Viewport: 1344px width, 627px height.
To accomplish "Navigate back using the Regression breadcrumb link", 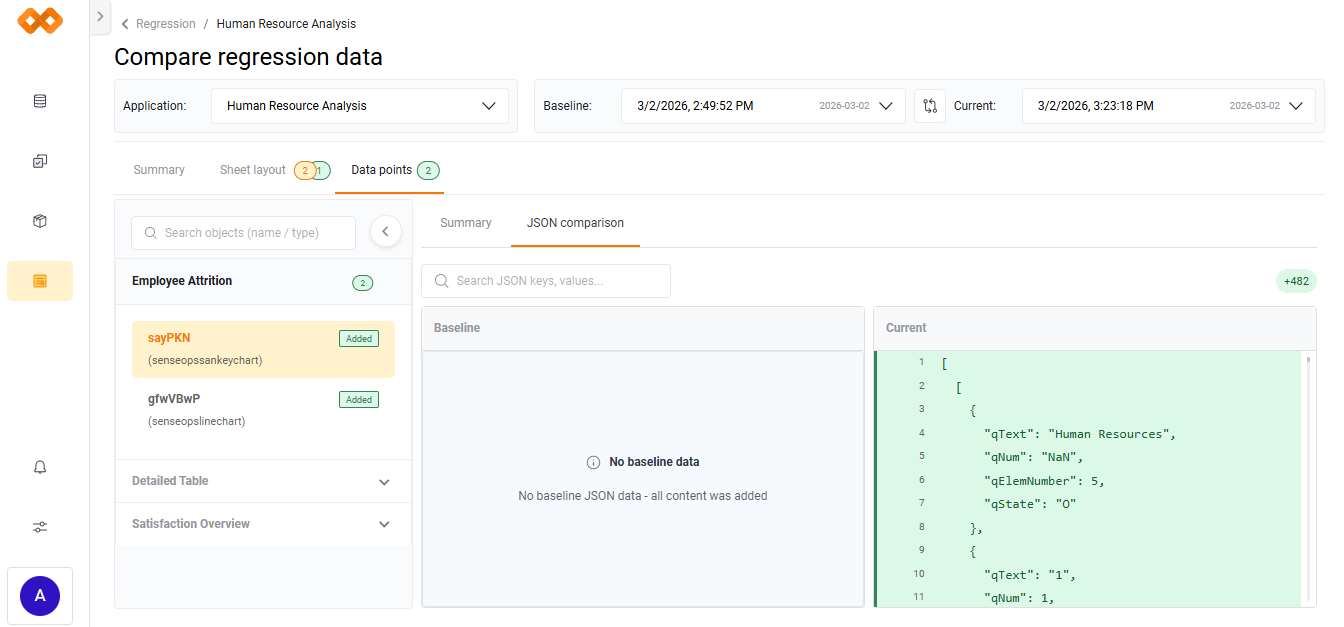I will coord(166,23).
